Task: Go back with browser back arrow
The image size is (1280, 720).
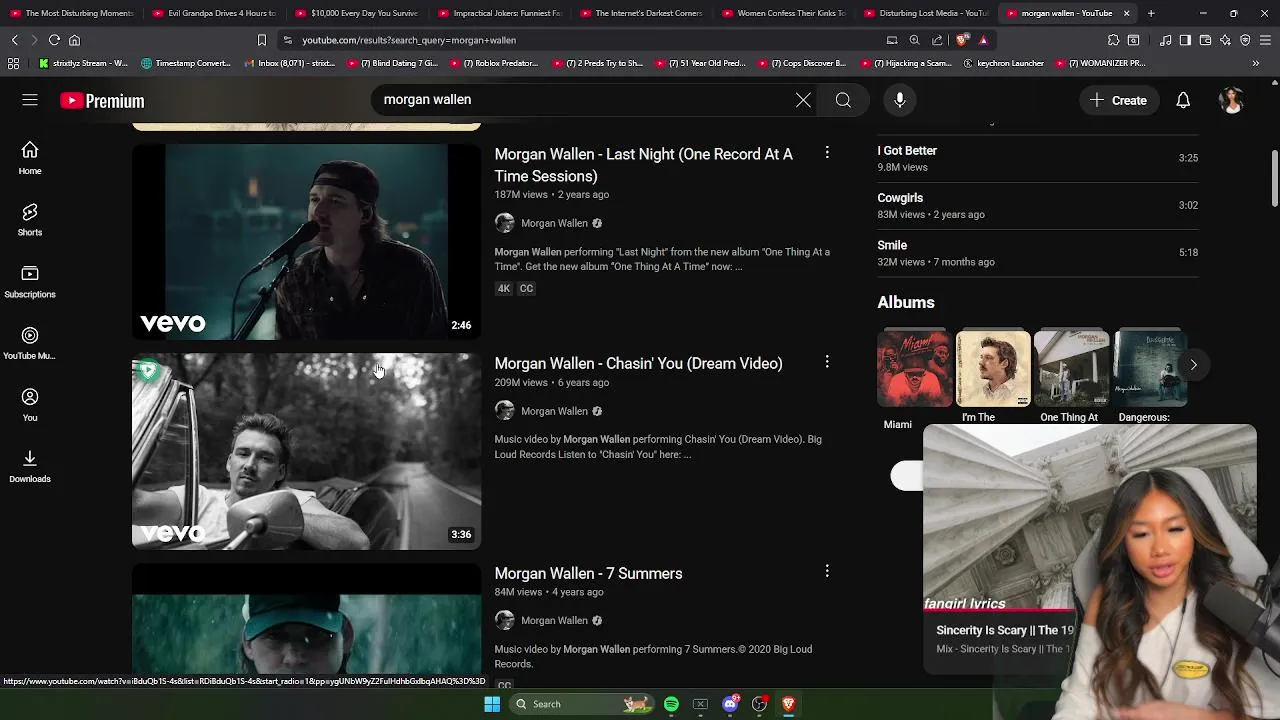Action: point(14,40)
